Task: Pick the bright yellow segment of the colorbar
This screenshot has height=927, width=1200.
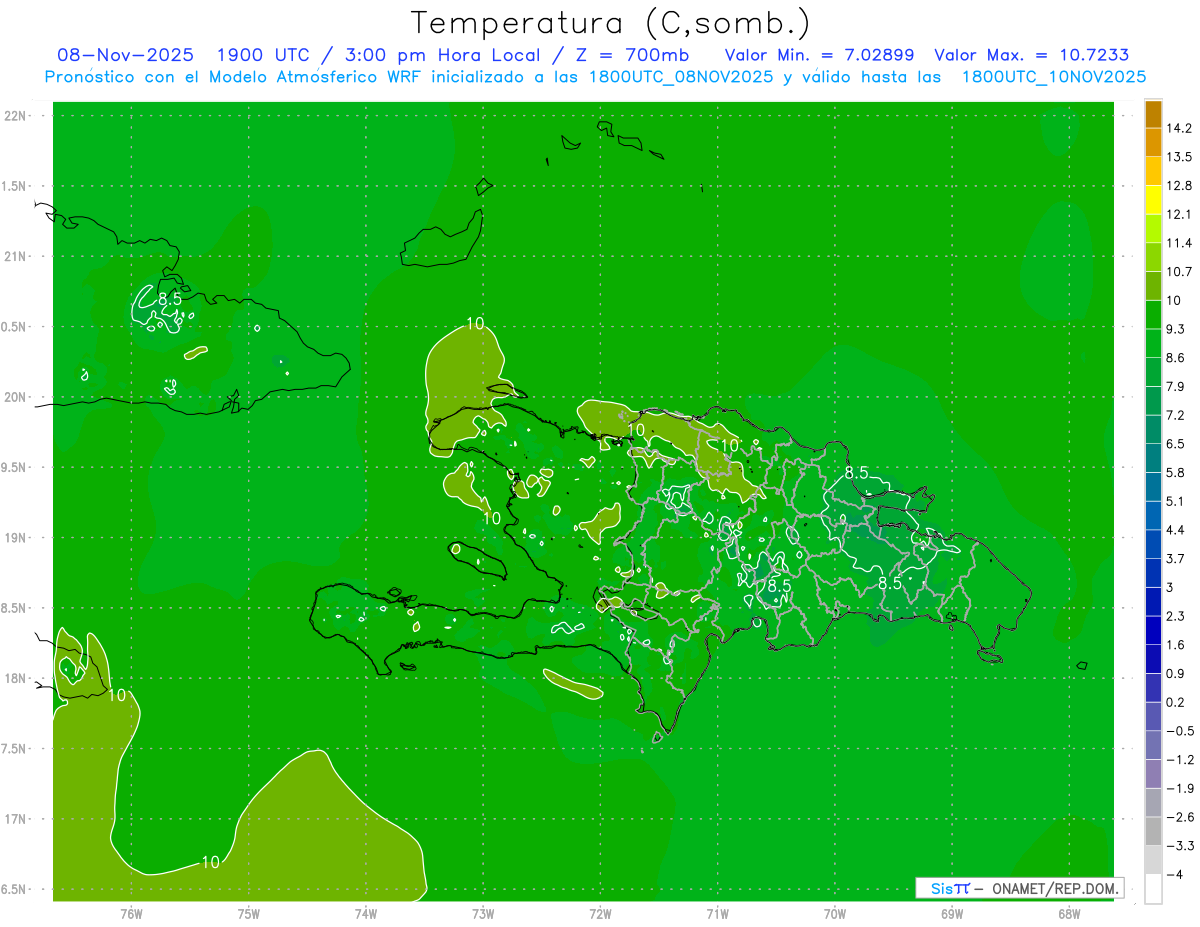Action: [1153, 200]
